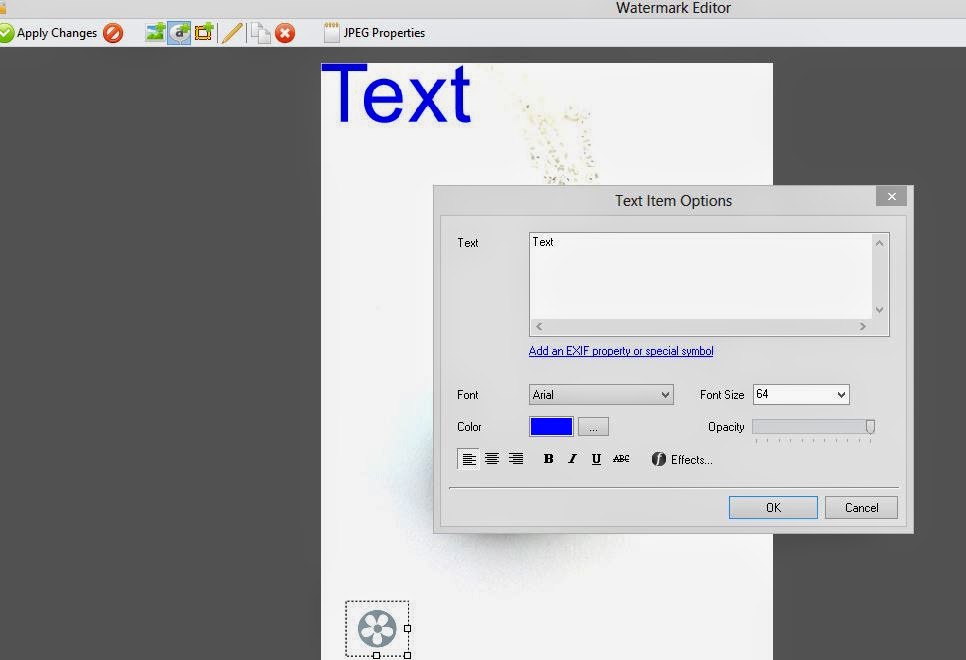Toggle underline formatting
This screenshot has height=660, width=966.
[x=596, y=459]
